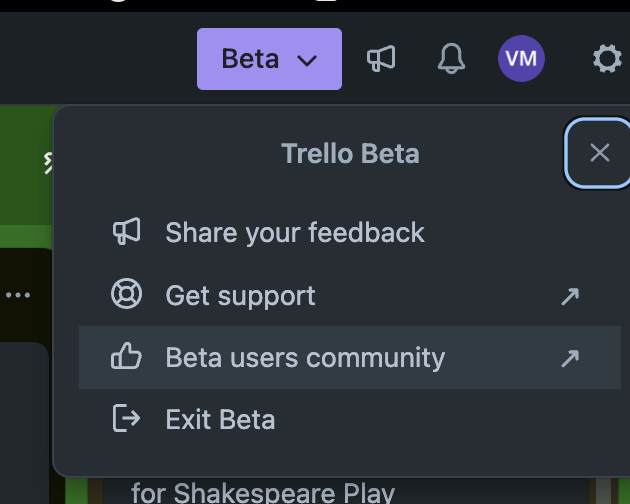Image resolution: width=630 pixels, height=504 pixels.
Task: Open the VM account avatar
Action: 521,59
